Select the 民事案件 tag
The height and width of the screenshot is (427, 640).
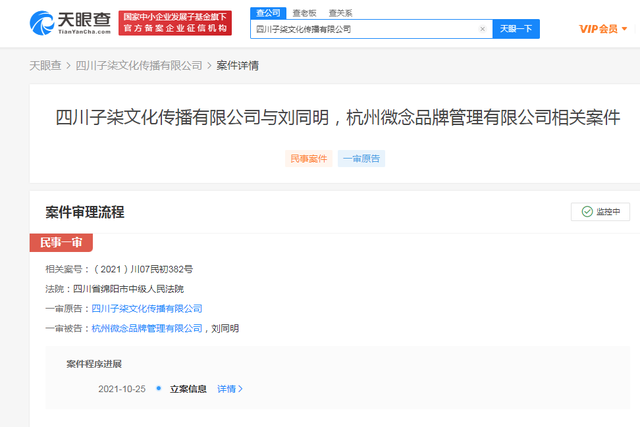pos(309,158)
